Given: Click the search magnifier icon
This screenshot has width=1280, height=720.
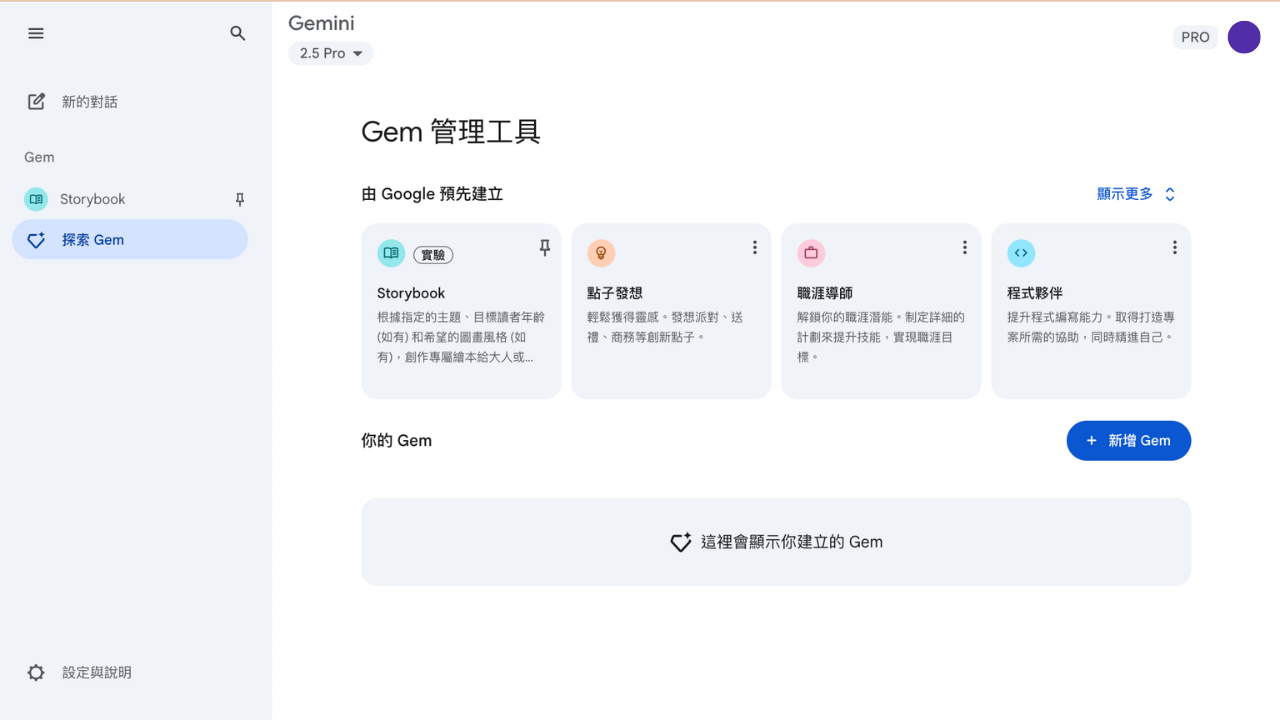Looking at the screenshot, I should pyautogui.click(x=238, y=33).
